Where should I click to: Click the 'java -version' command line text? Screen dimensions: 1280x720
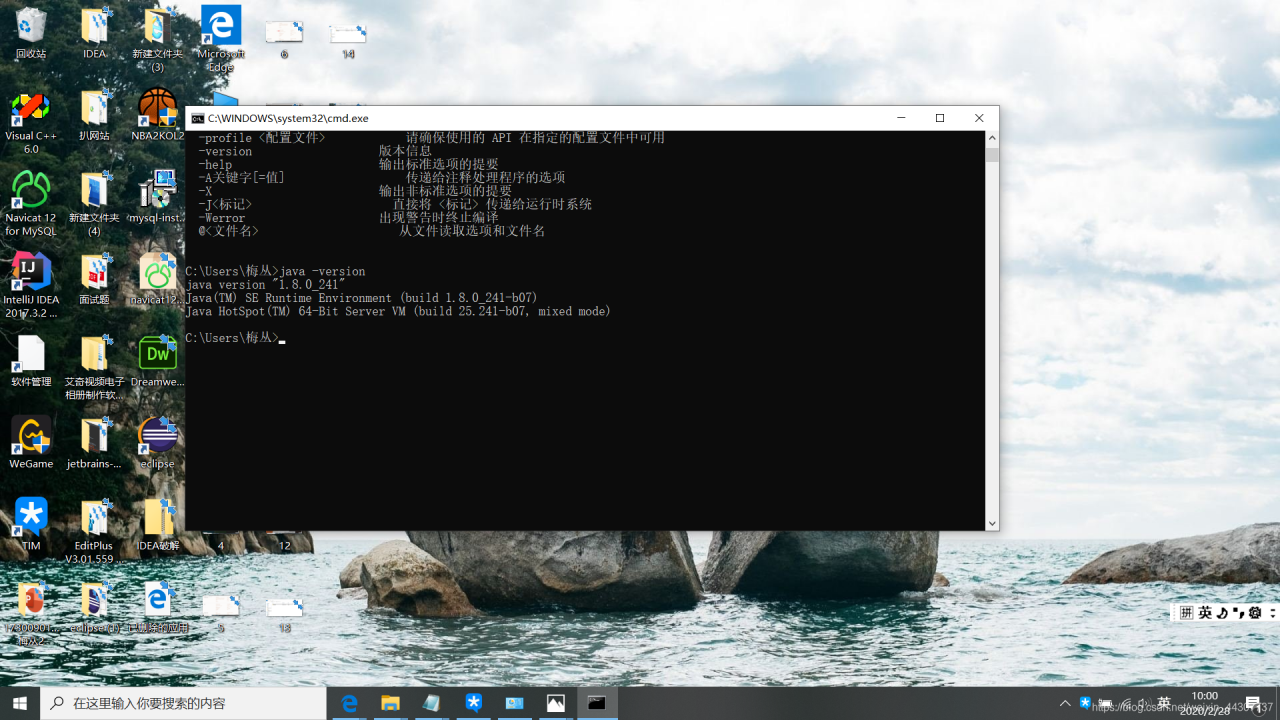(322, 271)
